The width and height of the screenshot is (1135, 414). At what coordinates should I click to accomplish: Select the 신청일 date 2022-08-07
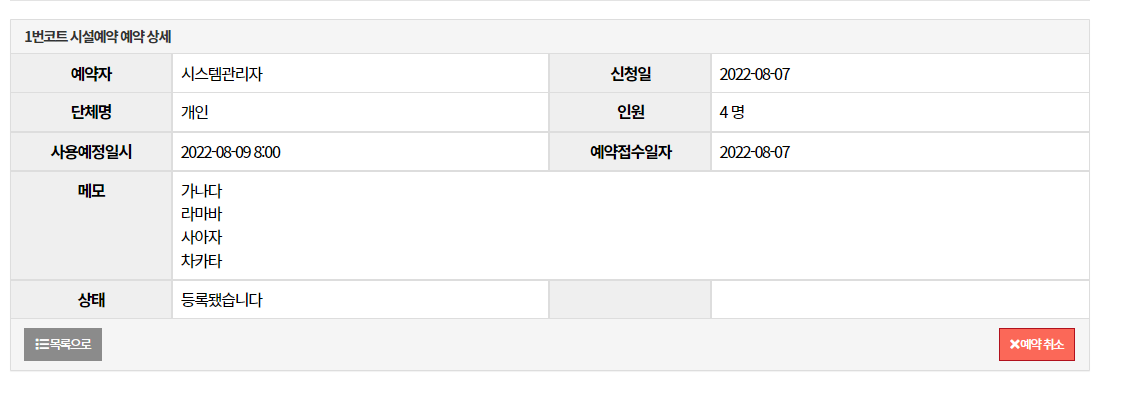tap(754, 74)
